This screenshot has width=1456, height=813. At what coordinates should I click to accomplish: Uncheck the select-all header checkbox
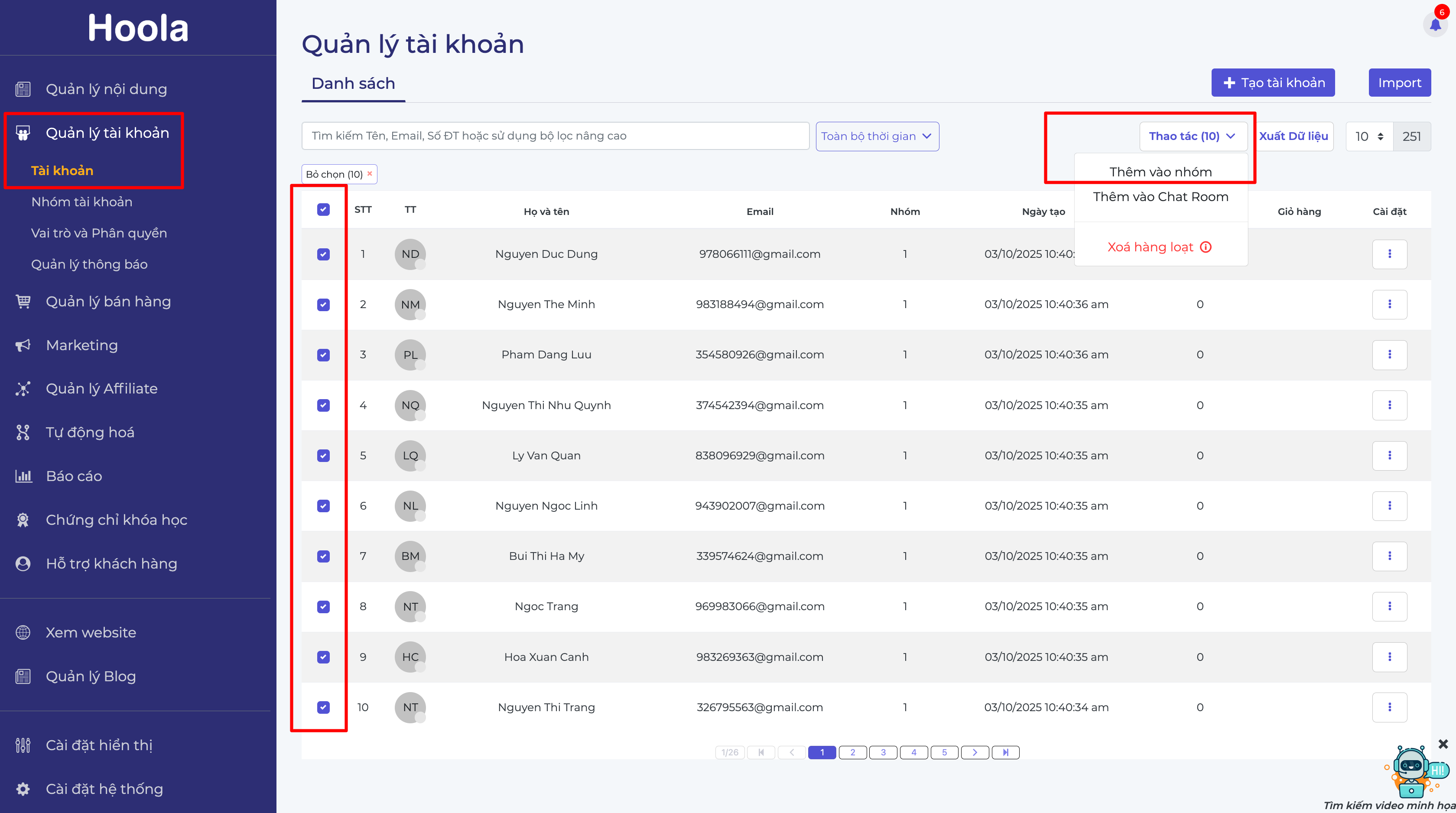point(323,210)
